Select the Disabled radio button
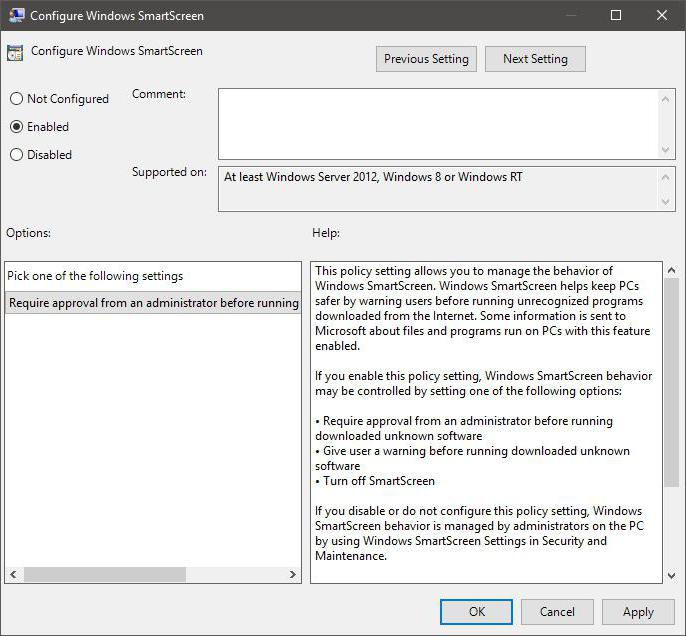 41,155
